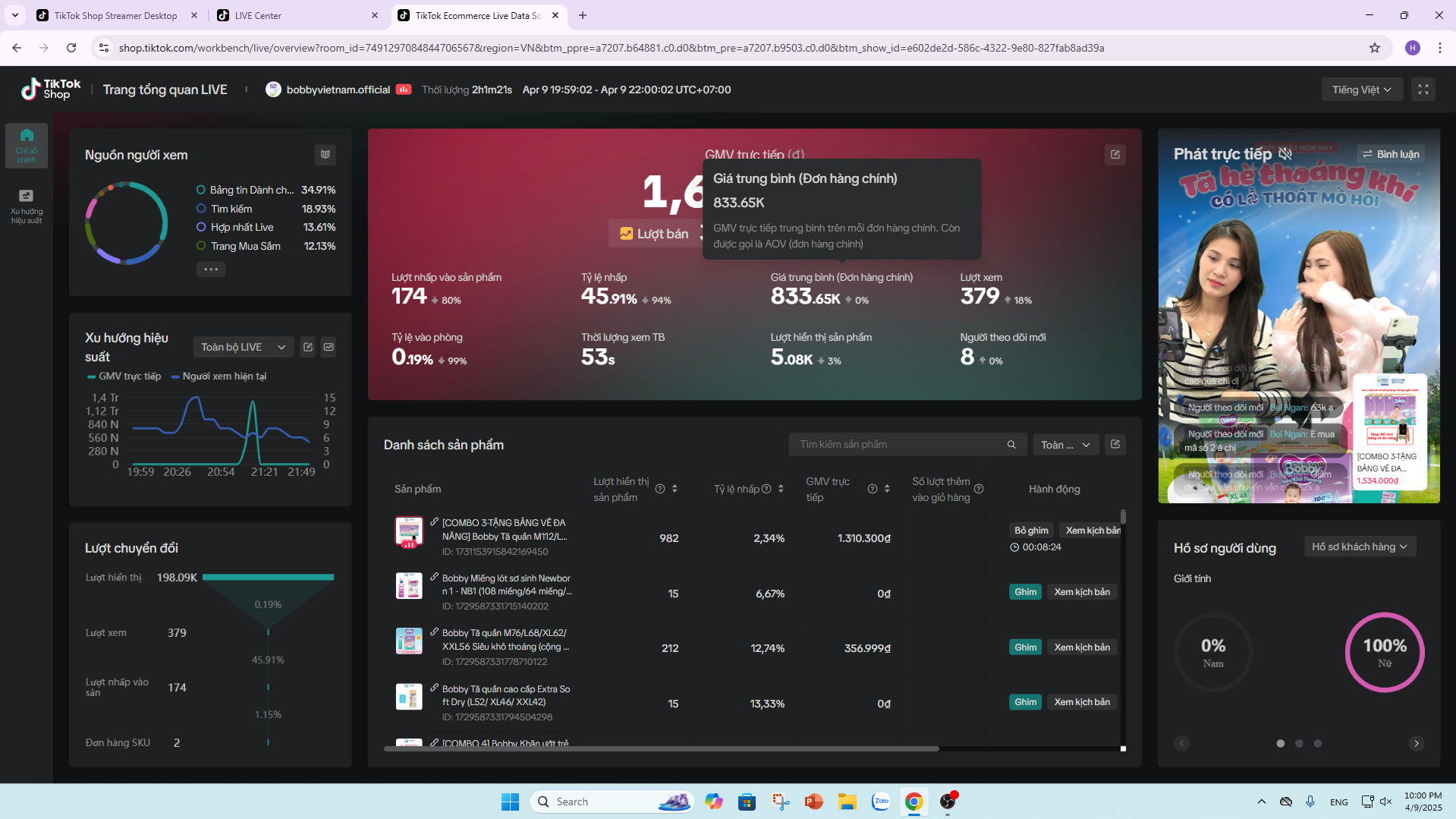Expand more viewer sources with the ellipsis button
Image resolution: width=1456 pixels, height=819 pixels.
click(x=210, y=269)
